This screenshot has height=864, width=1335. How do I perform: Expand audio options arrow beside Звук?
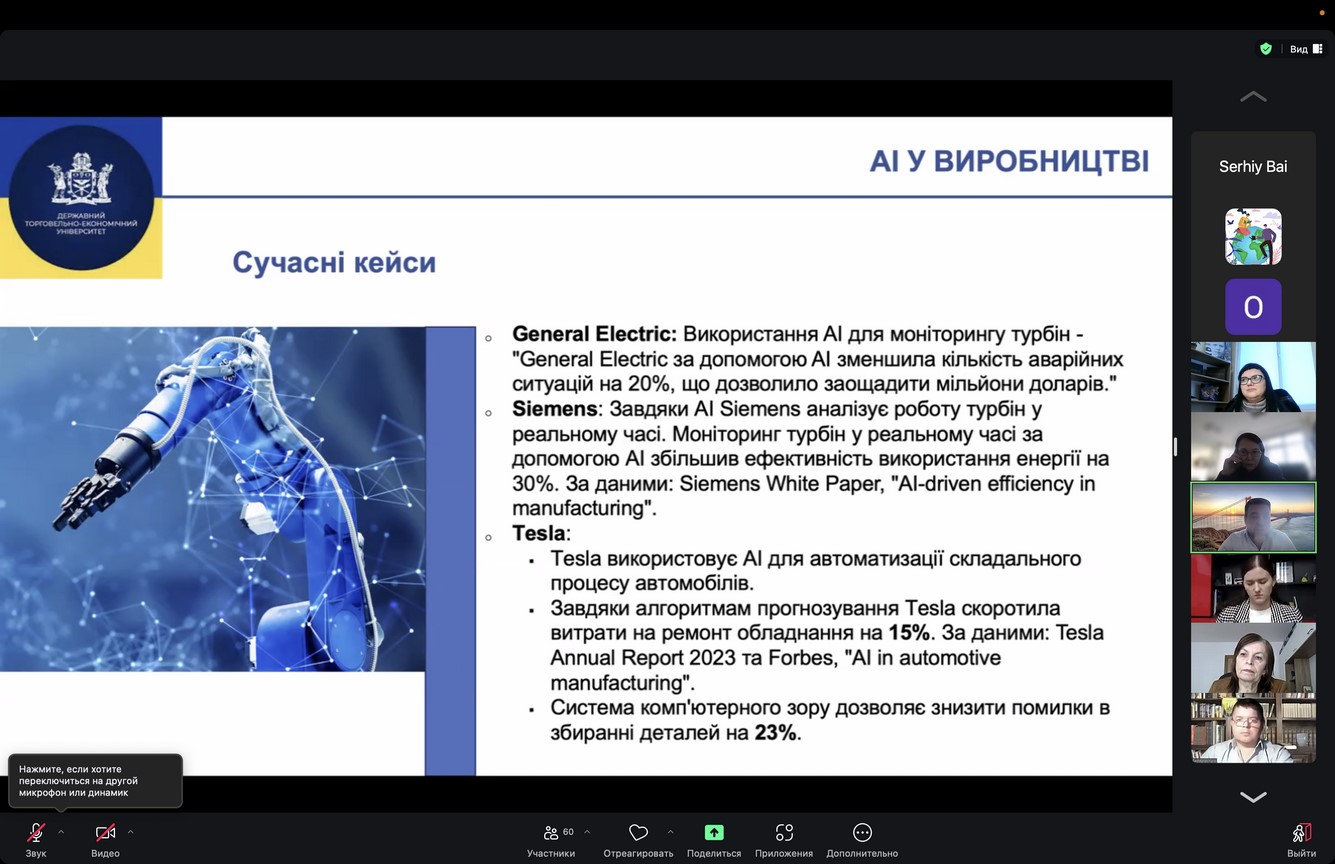[x=61, y=832]
